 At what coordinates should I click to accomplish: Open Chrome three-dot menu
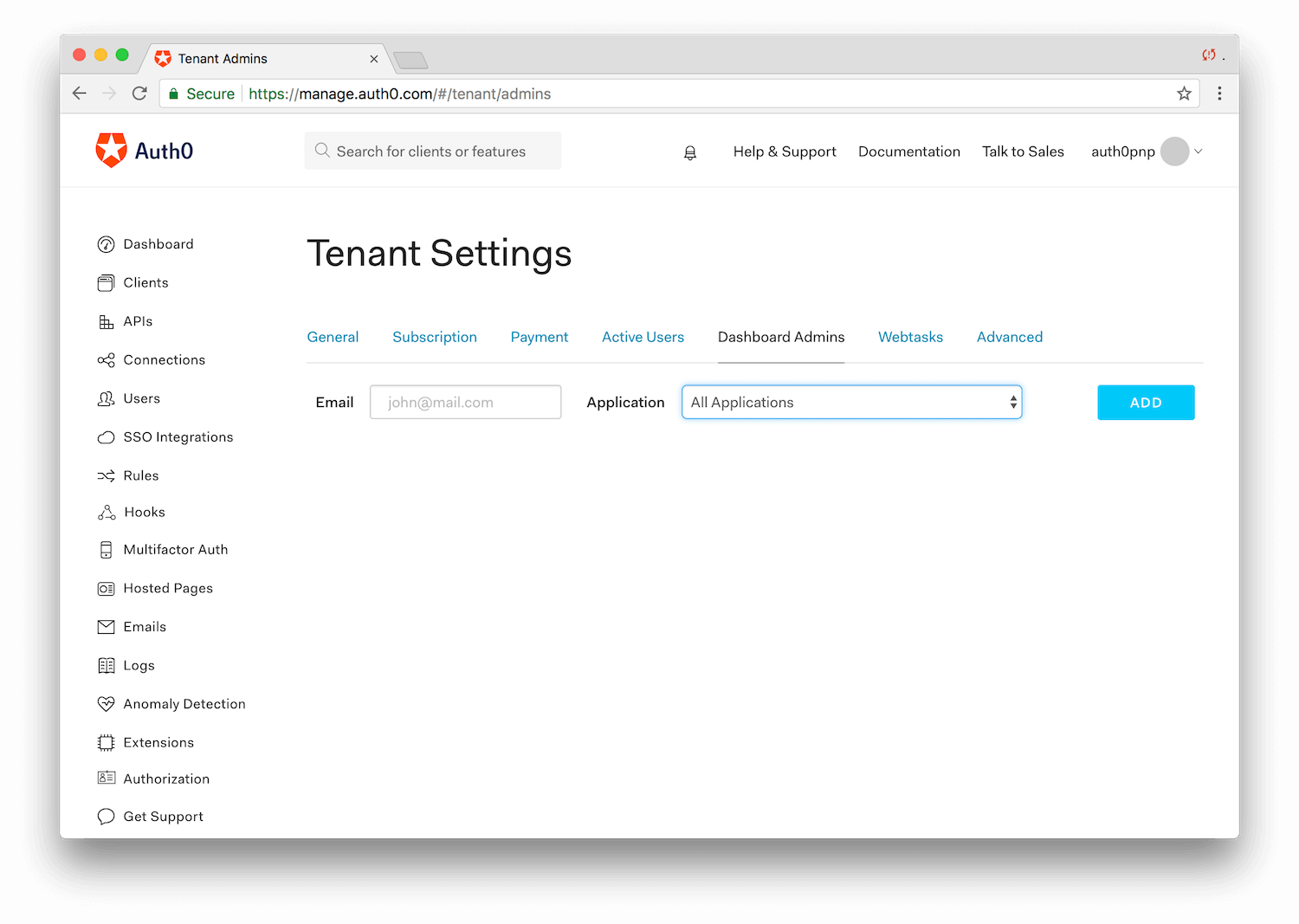[1219, 94]
